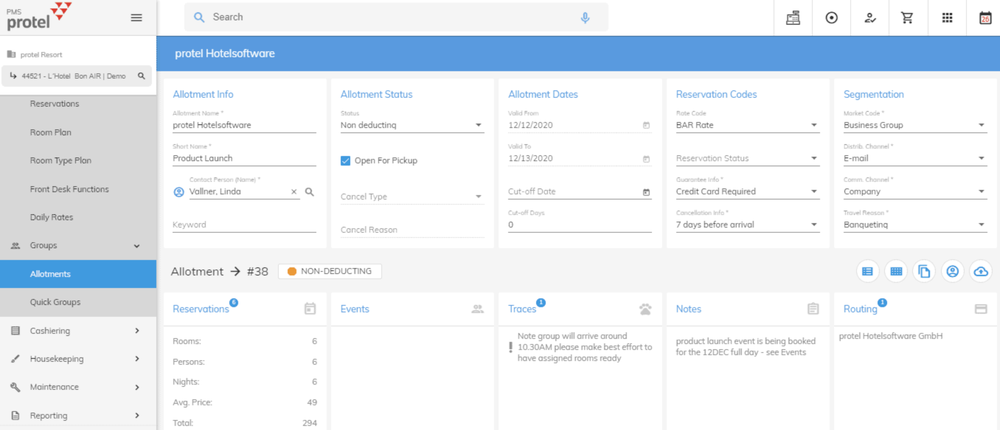Toggle the hamburger sidebar menu
The image size is (1000, 430).
click(137, 18)
